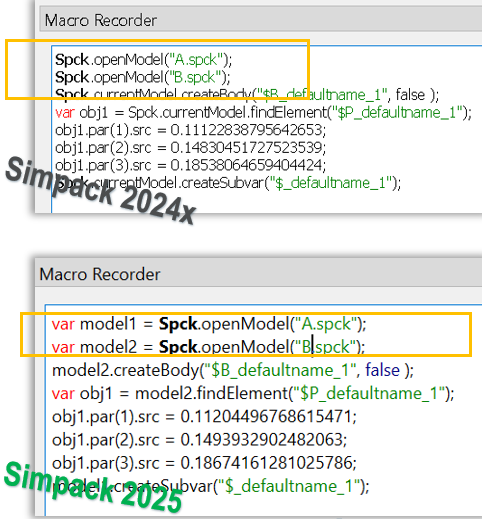Viewport: 482px width, 519px height.
Task: Click the var model1 = Spck.openModel line
Action: (x=209, y=324)
